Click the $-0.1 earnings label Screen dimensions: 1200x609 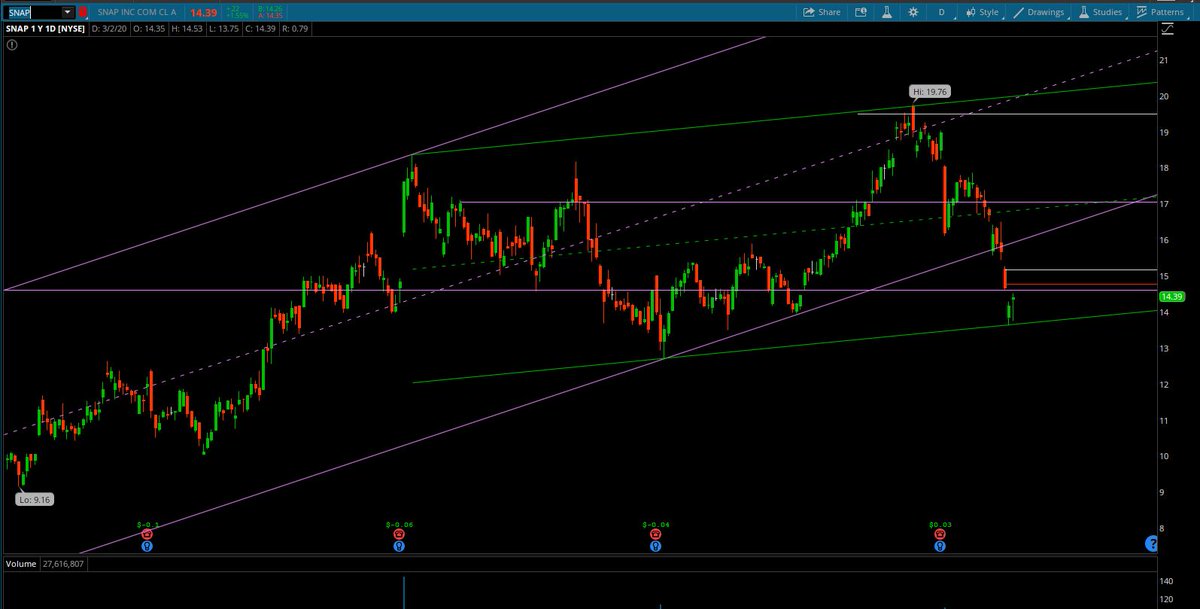(x=148, y=524)
